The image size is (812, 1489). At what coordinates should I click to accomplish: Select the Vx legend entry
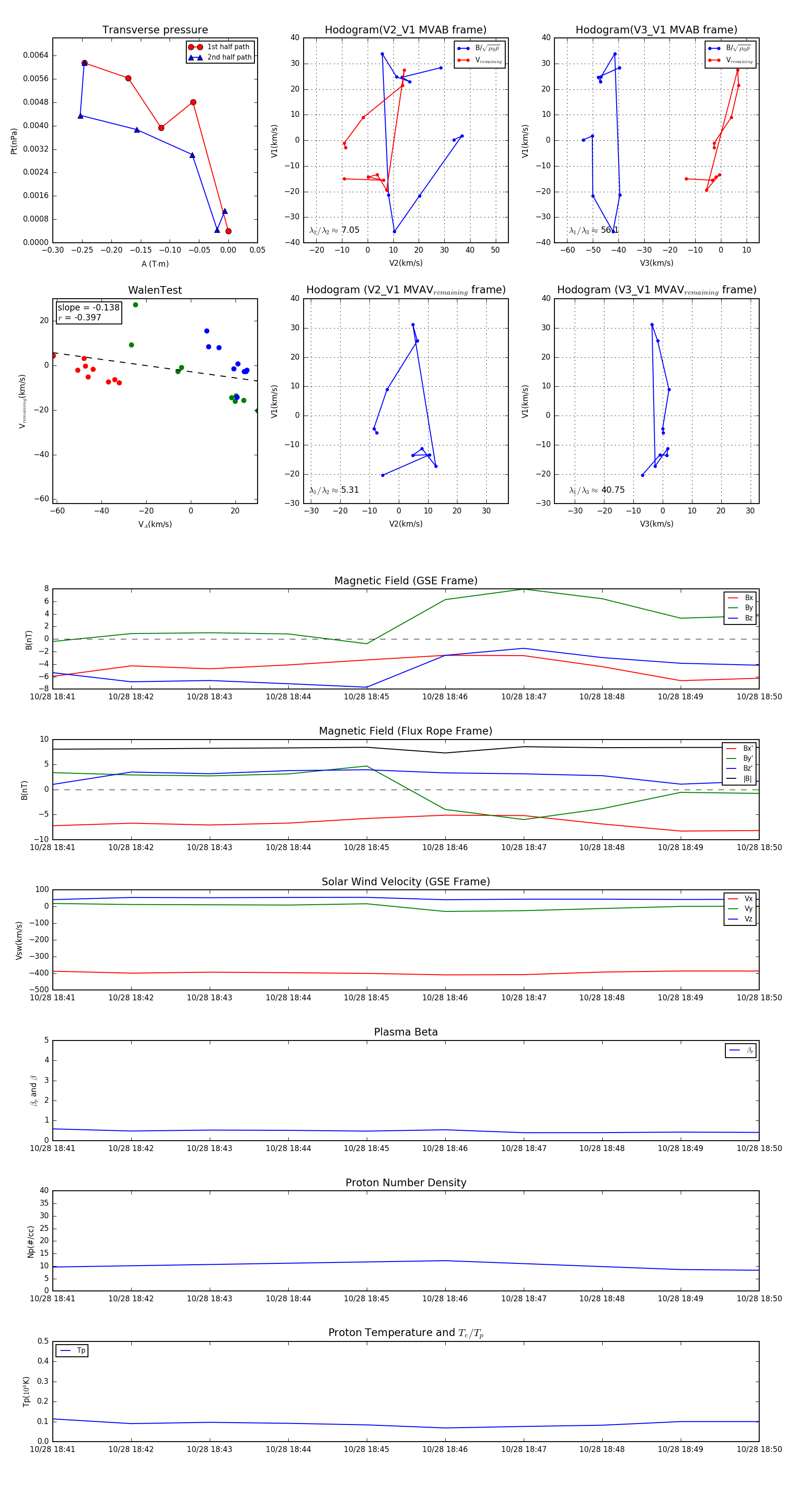coord(740,899)
